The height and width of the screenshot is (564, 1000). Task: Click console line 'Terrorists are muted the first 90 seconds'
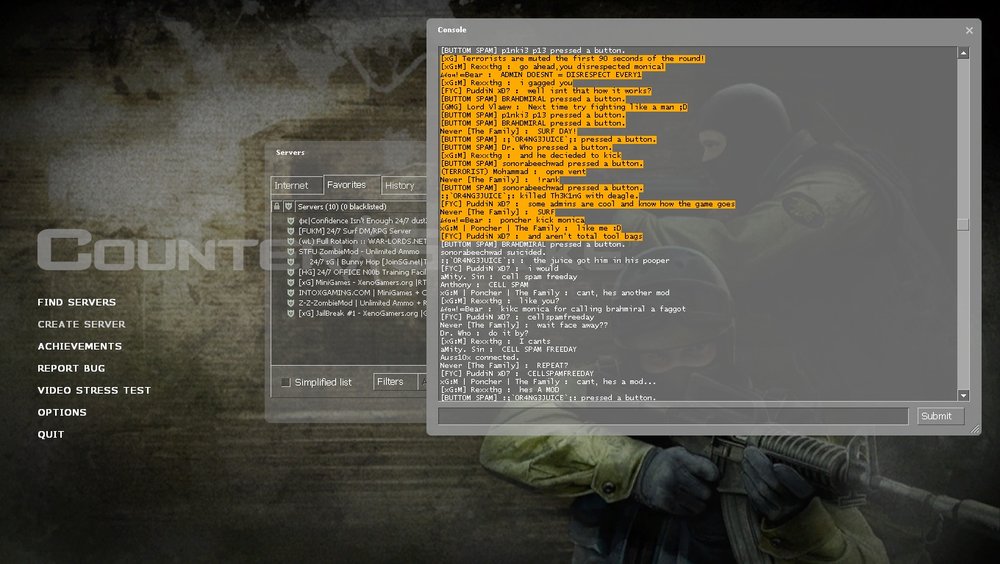573,59
